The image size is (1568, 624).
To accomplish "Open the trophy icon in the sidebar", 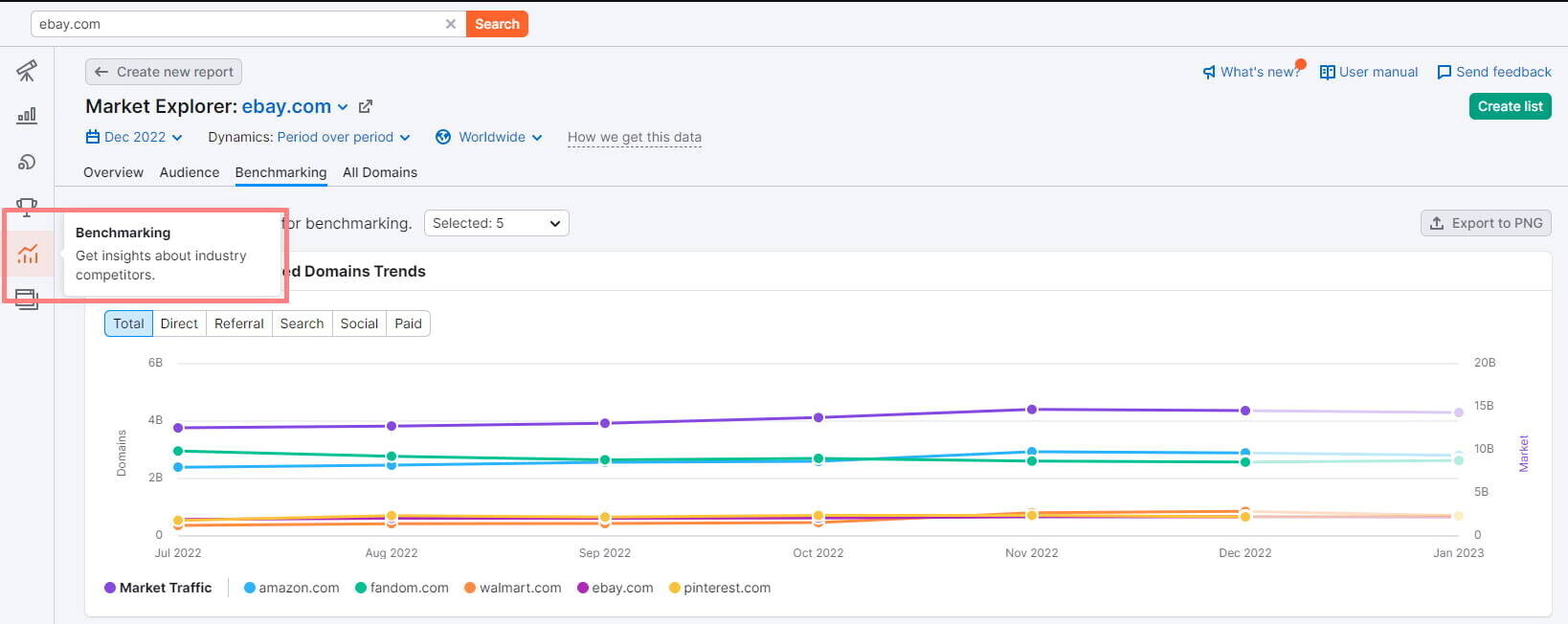I will tap(27, 207).
